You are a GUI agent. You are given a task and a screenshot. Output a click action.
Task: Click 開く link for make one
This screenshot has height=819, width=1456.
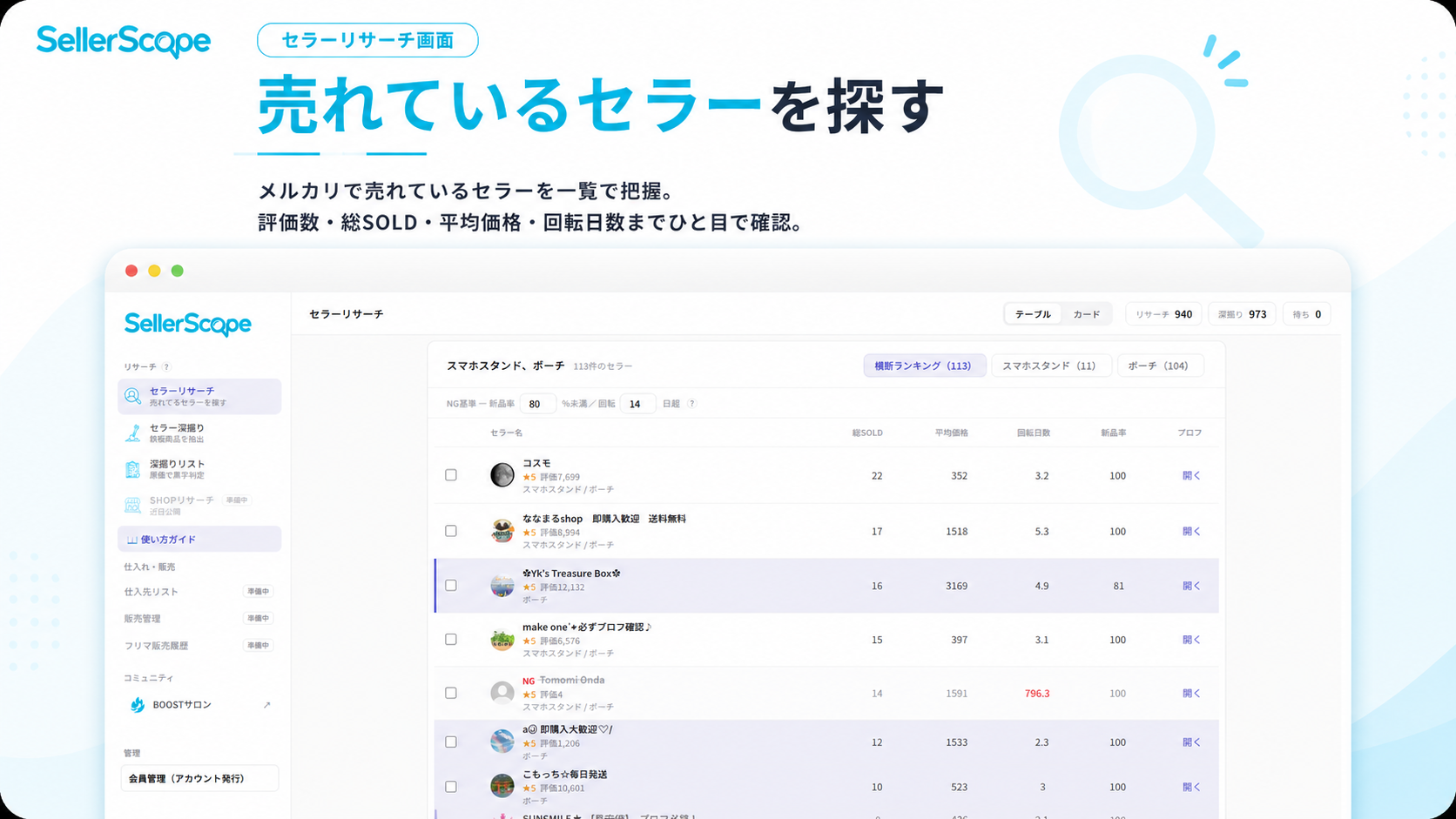pos(1191,641)
